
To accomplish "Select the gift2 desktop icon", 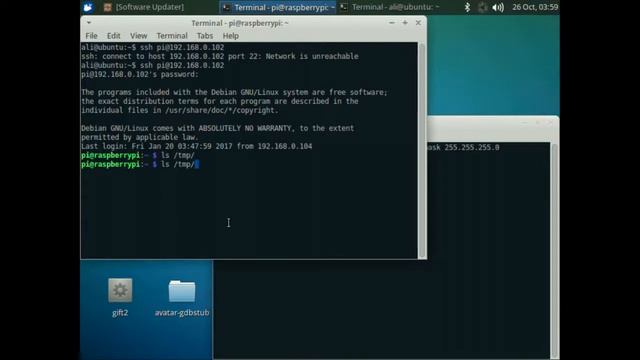I will 120,297.
